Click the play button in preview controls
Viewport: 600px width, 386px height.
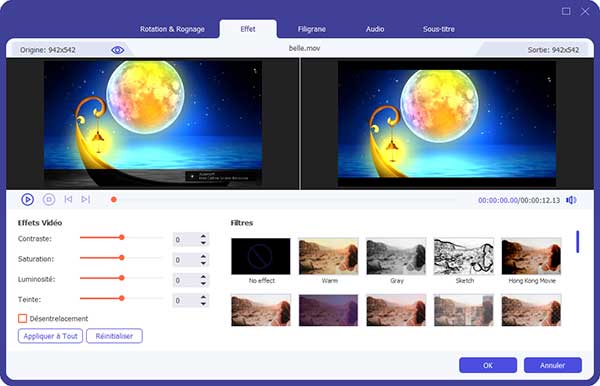click(x=28, y=200)
